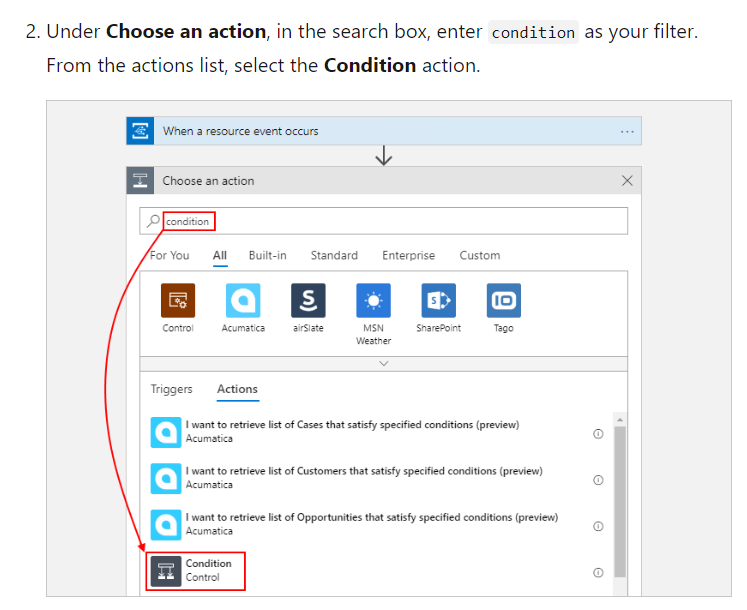Viewport: 747px width, 610px height.
Task: Switch to the Standard tab
Action: point(334,255)
